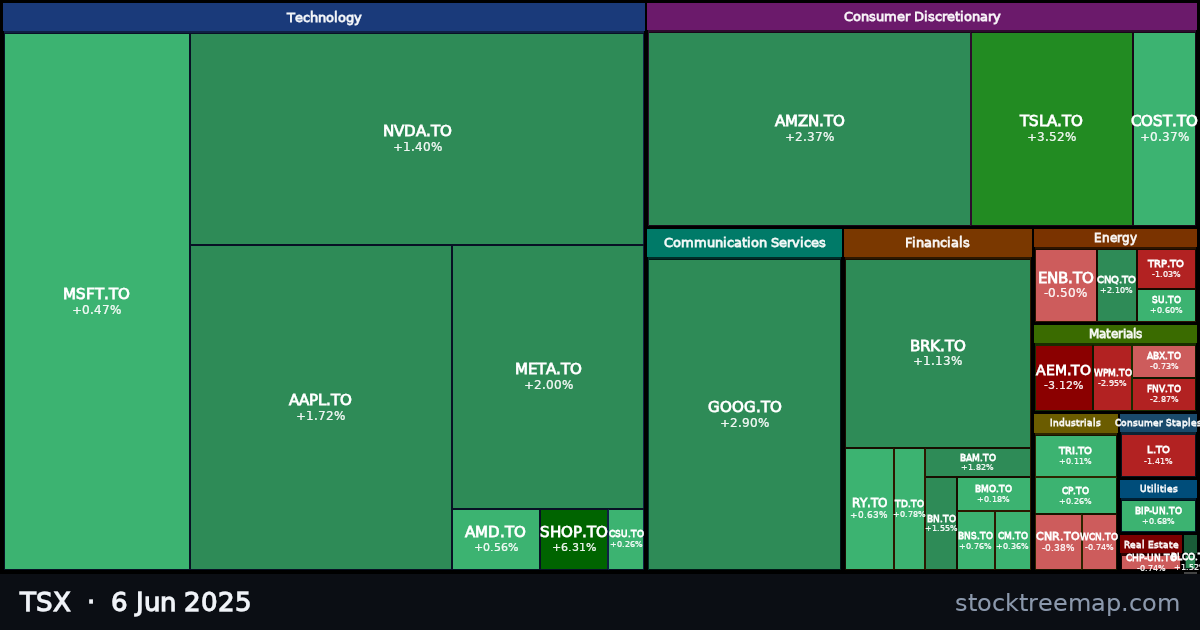Open the AMD.TO tile
The width and height of the screenshot is (1200, 630).
click(496, 540)
